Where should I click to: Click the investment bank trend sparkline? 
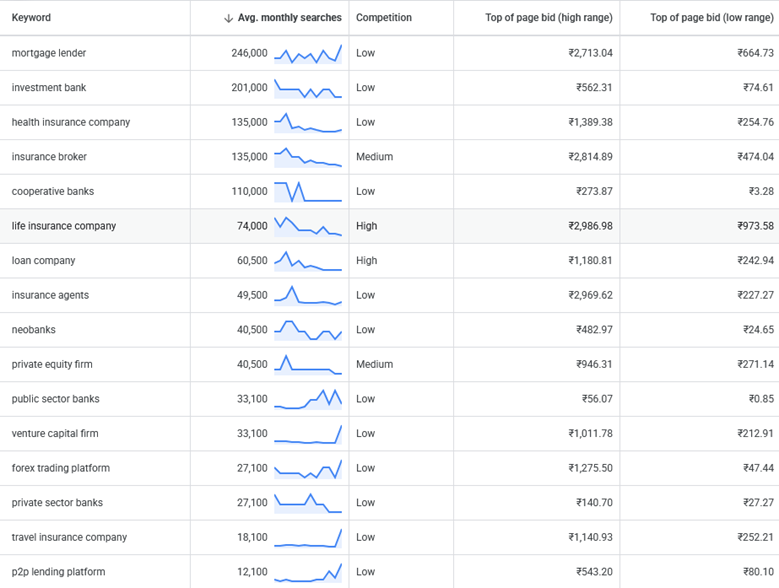308,88
